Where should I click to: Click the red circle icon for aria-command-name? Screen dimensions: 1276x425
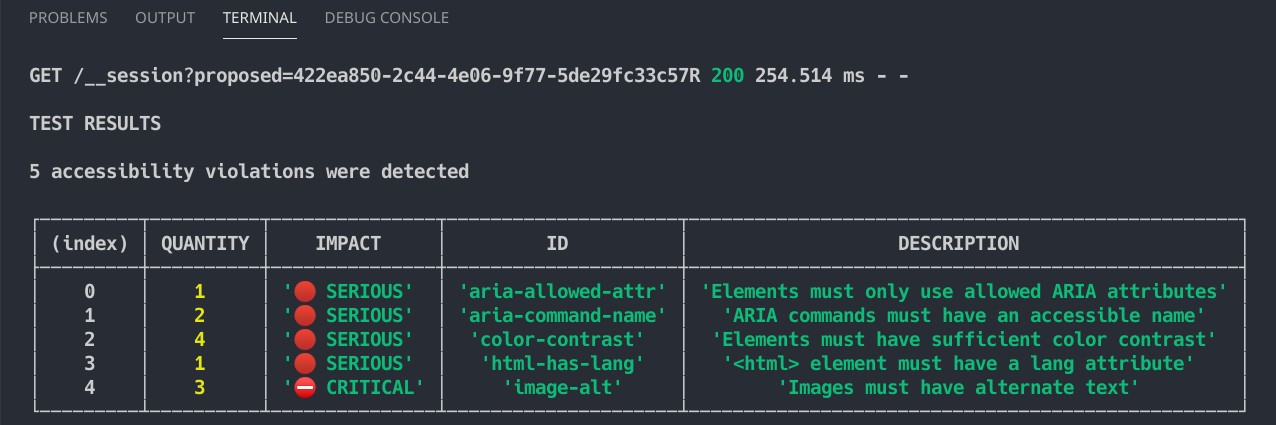coord(306,316)
